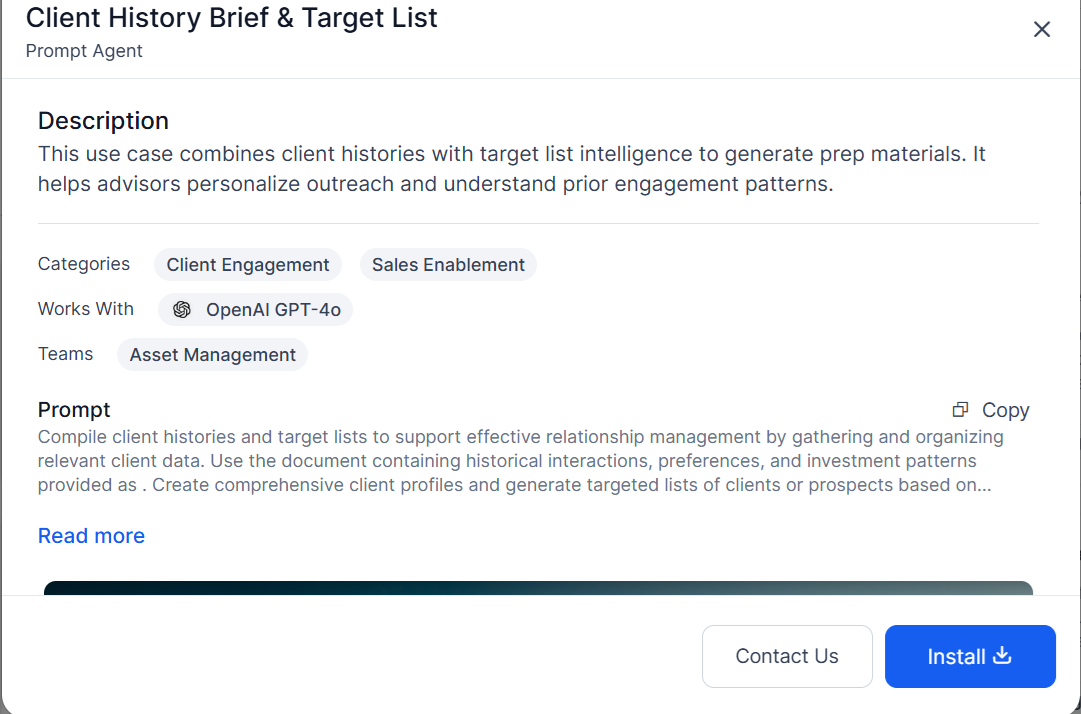Select the Client Engagement category tag
The image size is (1081, 714).
(x=248, y=265)
